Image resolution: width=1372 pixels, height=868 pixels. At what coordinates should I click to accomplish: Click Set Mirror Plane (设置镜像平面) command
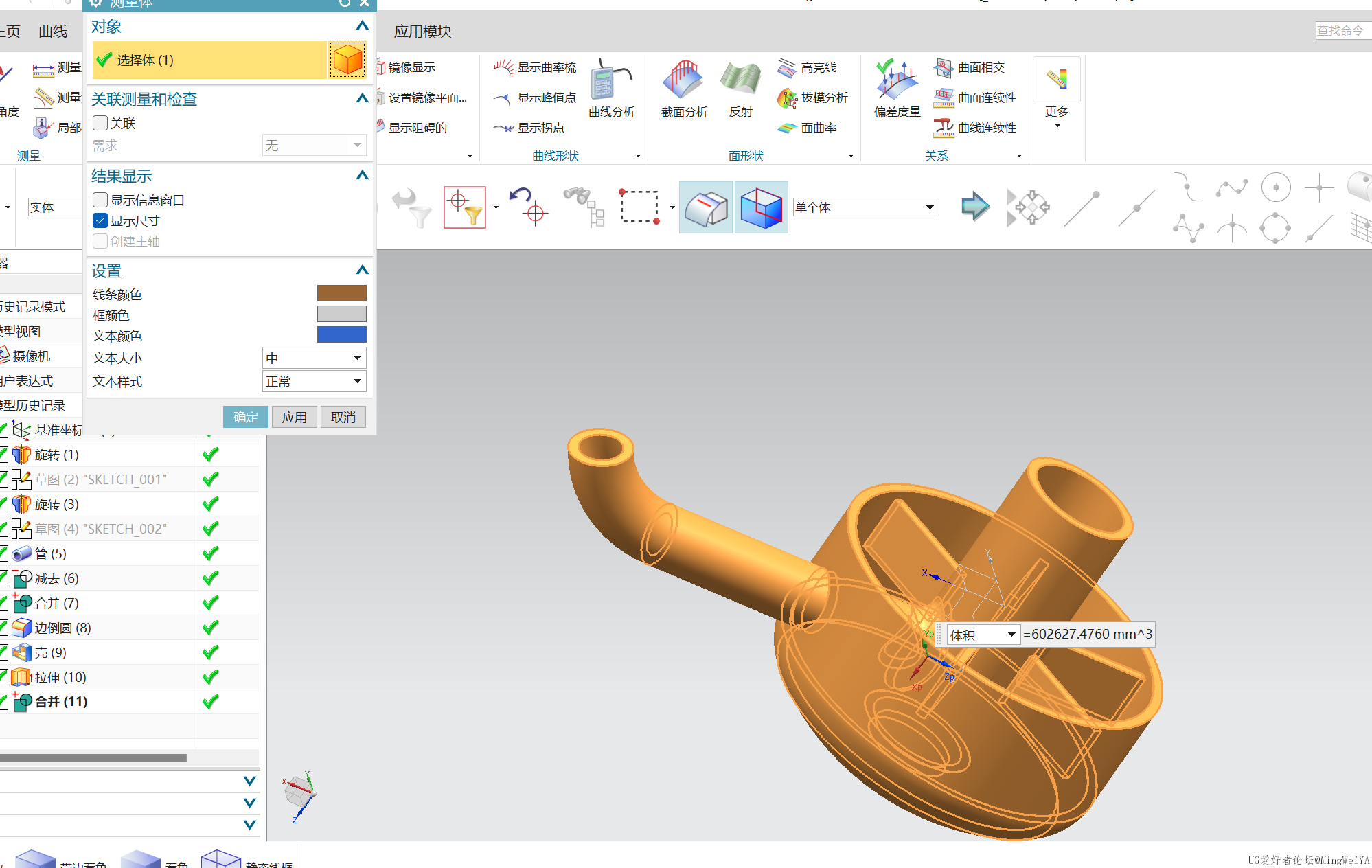(422, 98)
